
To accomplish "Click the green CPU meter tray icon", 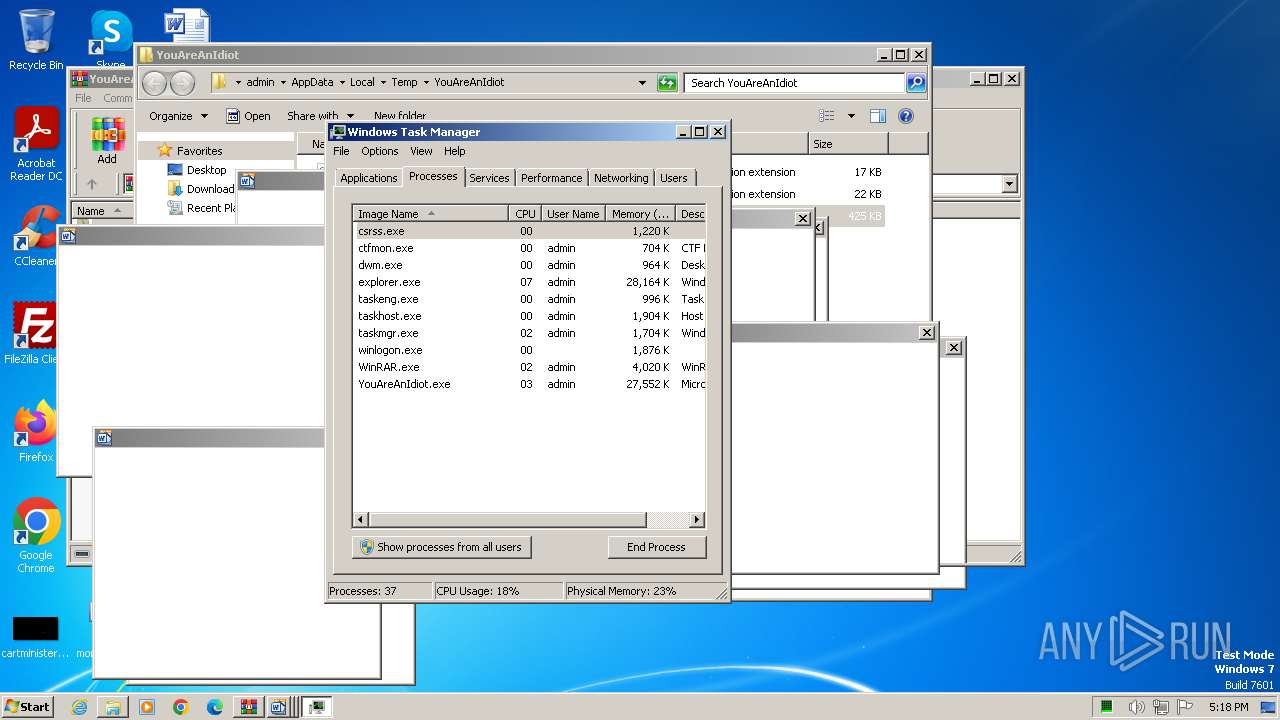I will (x=1107, y=707).
